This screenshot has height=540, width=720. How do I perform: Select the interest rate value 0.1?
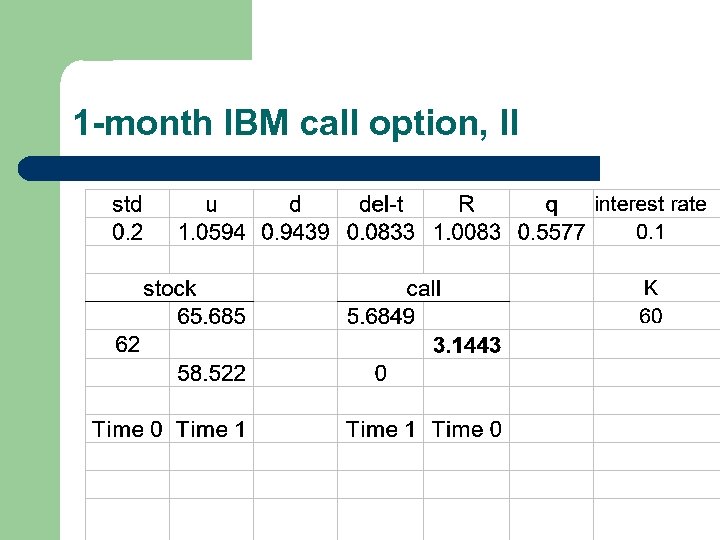point(650,233)
